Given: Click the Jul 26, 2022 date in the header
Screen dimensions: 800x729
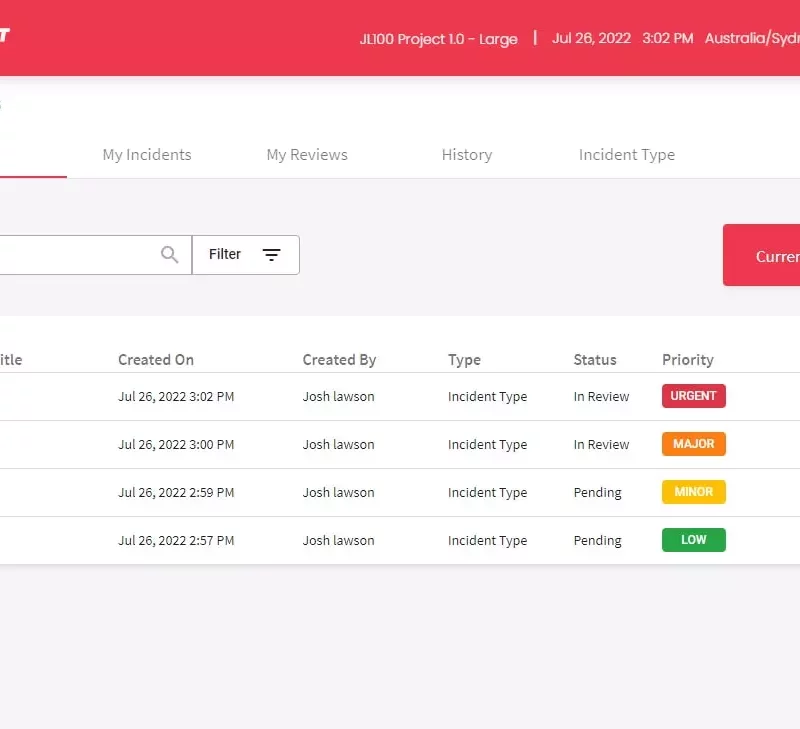Looking at the screenshot, I should [x=591, y=38].
